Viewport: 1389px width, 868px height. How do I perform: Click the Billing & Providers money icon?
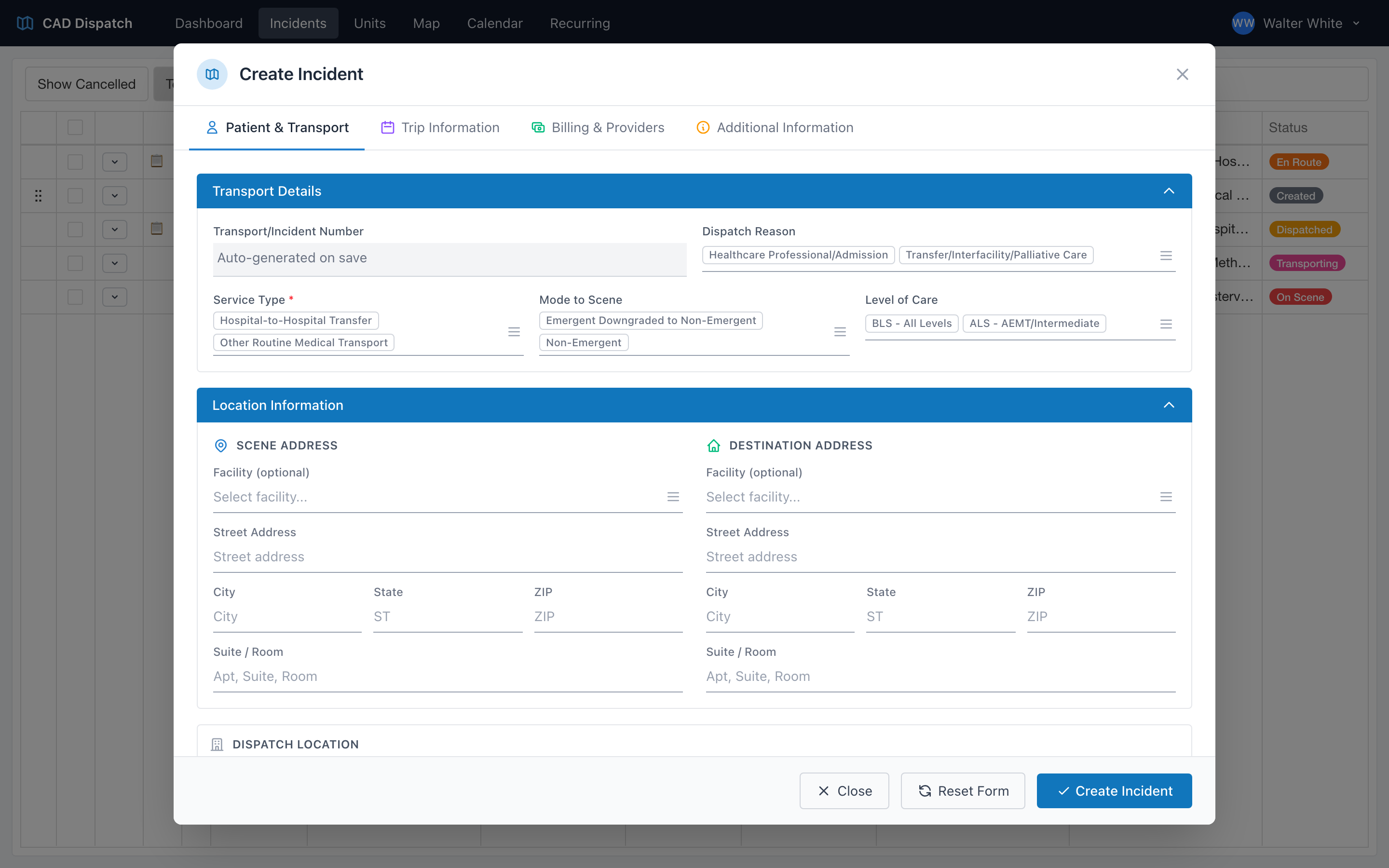[x=538, y=127]
